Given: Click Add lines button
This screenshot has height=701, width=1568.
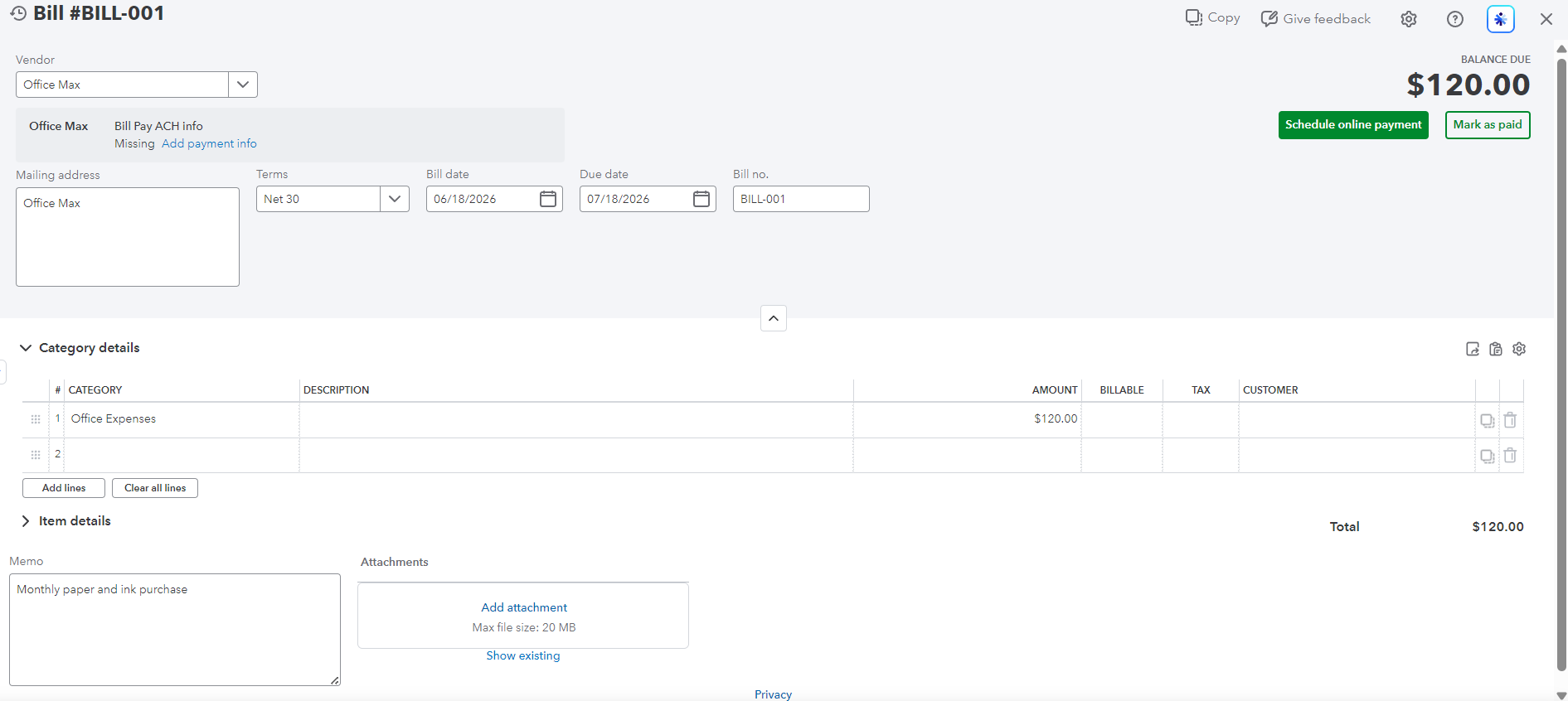Looking at the screenshot, I should (x=64, y=488).
